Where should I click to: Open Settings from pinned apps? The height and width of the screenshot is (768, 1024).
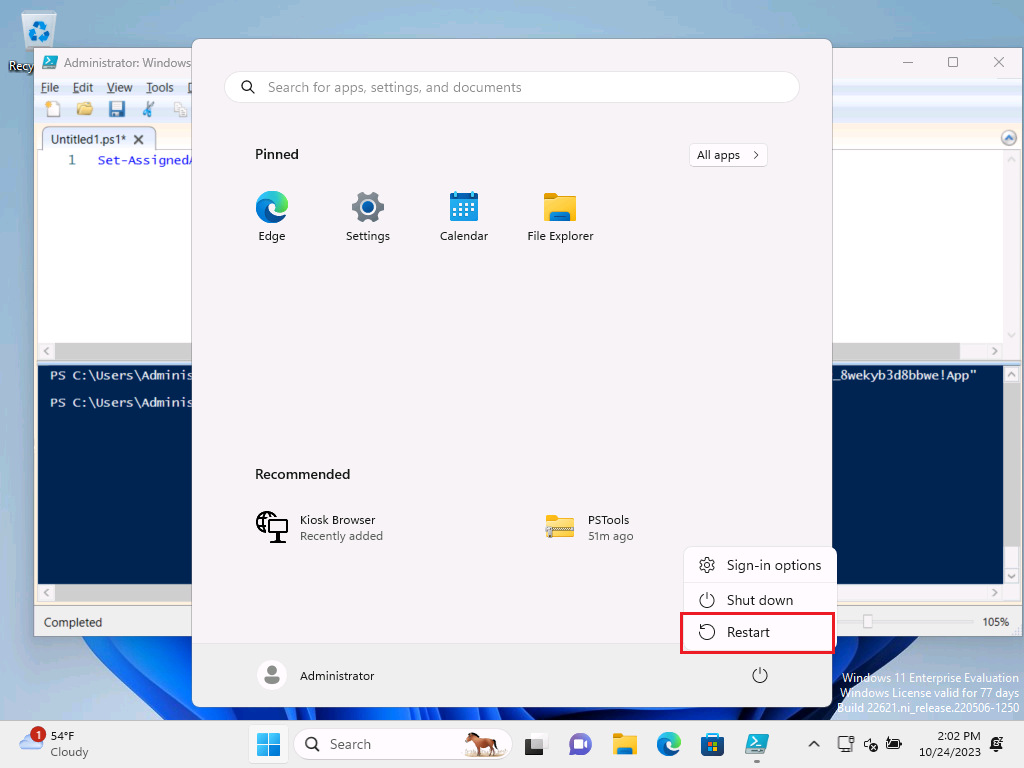tap(368, 217)
